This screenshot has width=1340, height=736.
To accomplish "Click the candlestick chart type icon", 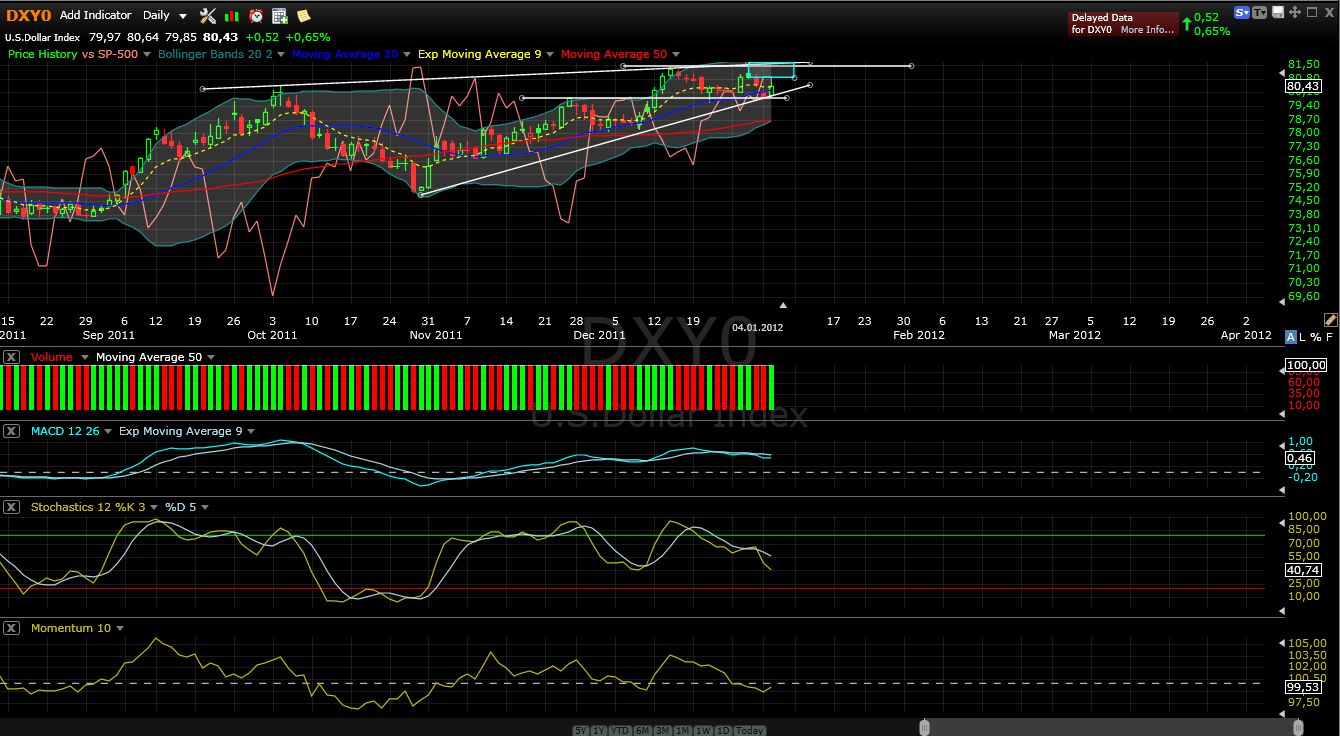I will click(x=232, y=15).
